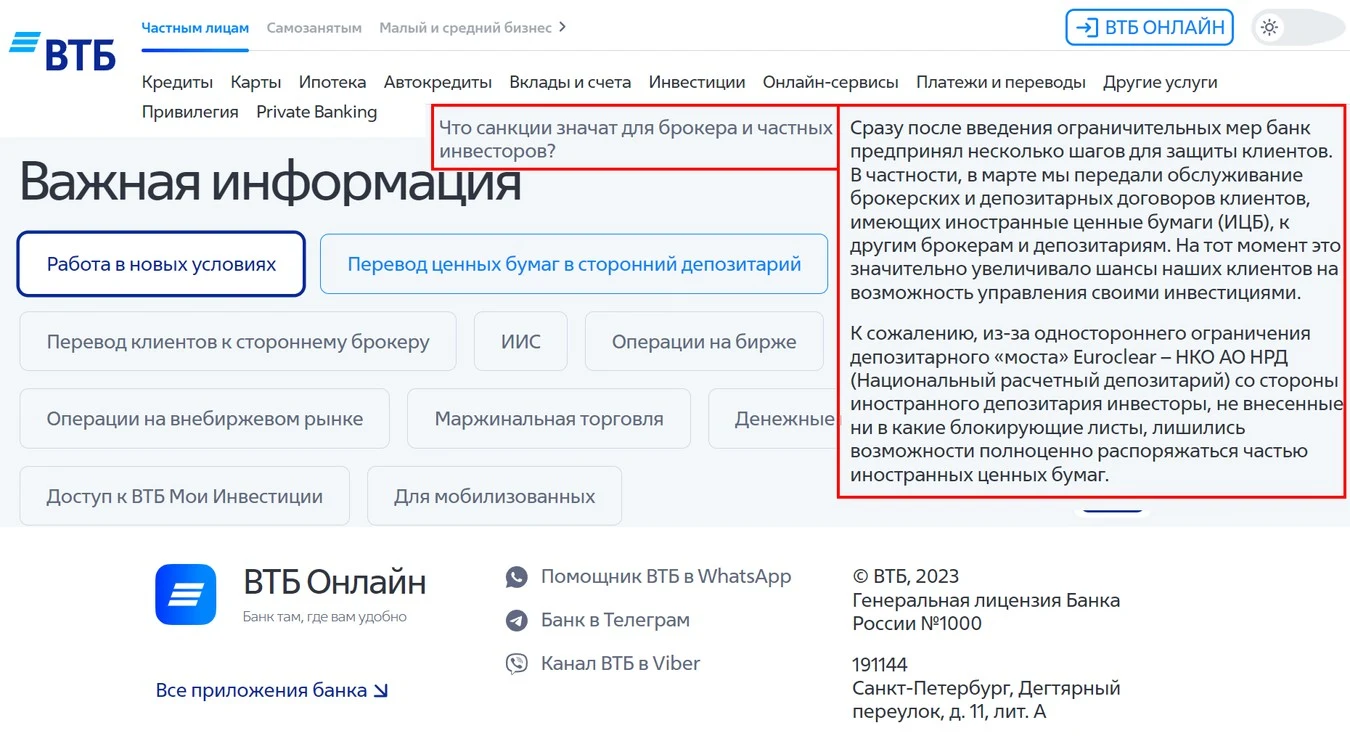The width and height of the screenshot is (1350, 744).
Task: Switch to Самозанятым section
Action: [x=314, y=28]
